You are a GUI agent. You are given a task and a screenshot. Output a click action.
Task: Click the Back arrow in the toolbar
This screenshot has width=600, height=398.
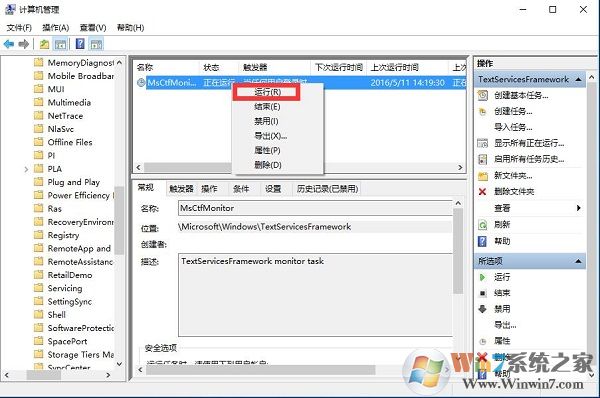click(x=8, y=44)
